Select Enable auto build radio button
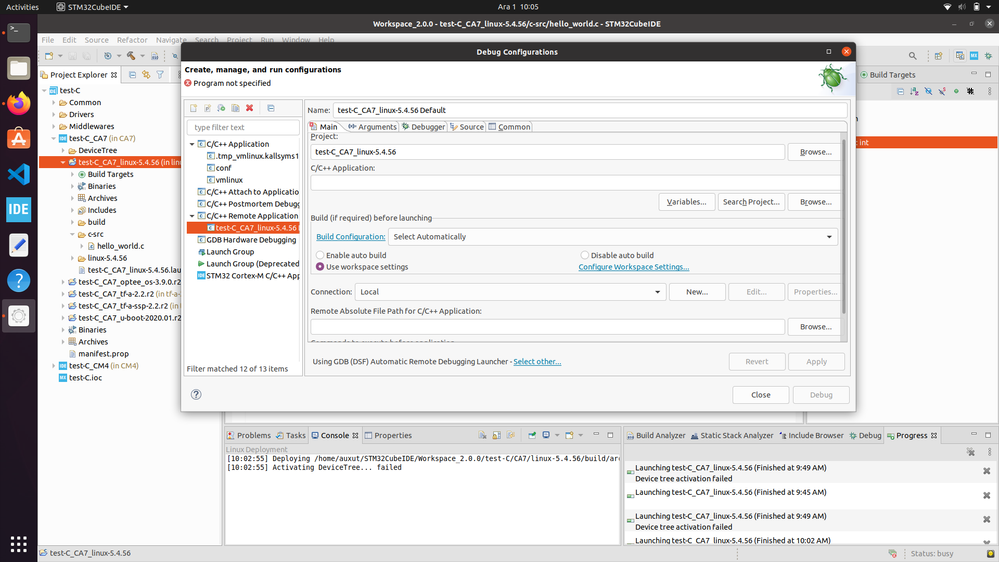This screenshot has height=562, width=999. [x=320, y=255]
